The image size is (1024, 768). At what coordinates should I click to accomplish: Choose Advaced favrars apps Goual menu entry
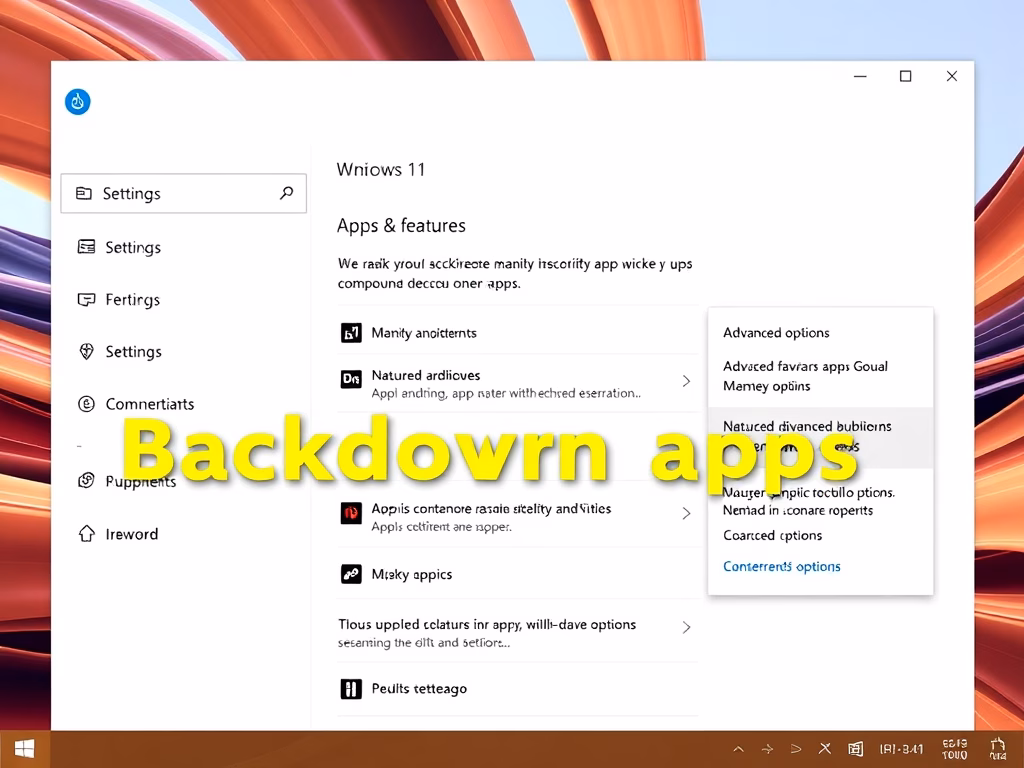point(805,376)
